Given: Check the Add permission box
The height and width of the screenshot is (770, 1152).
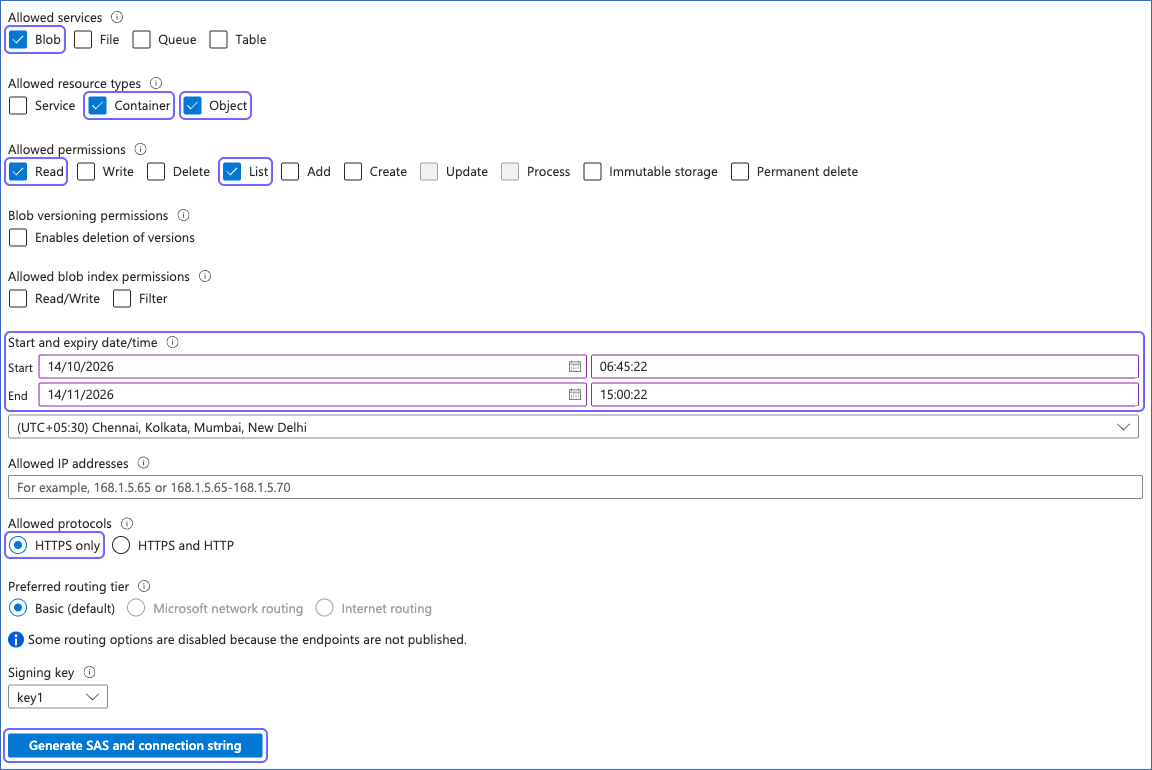Looking at the screenshot, I should pyautogui.click(x=290, y=172).
